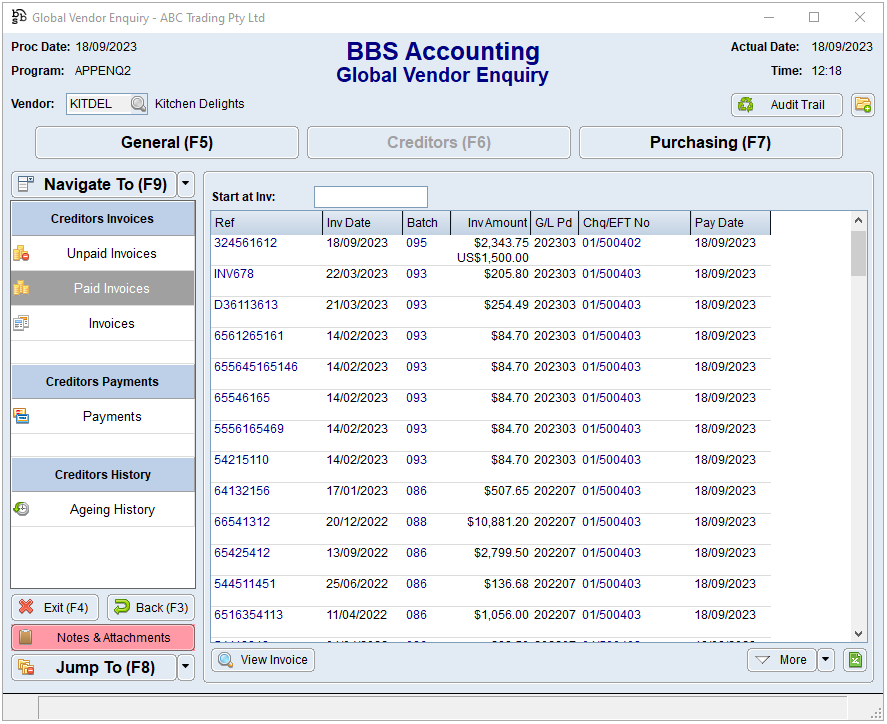This screenshot has height=724, width=887.
Task: Open Ageing History in the sidebar
Action: (111, 510)
